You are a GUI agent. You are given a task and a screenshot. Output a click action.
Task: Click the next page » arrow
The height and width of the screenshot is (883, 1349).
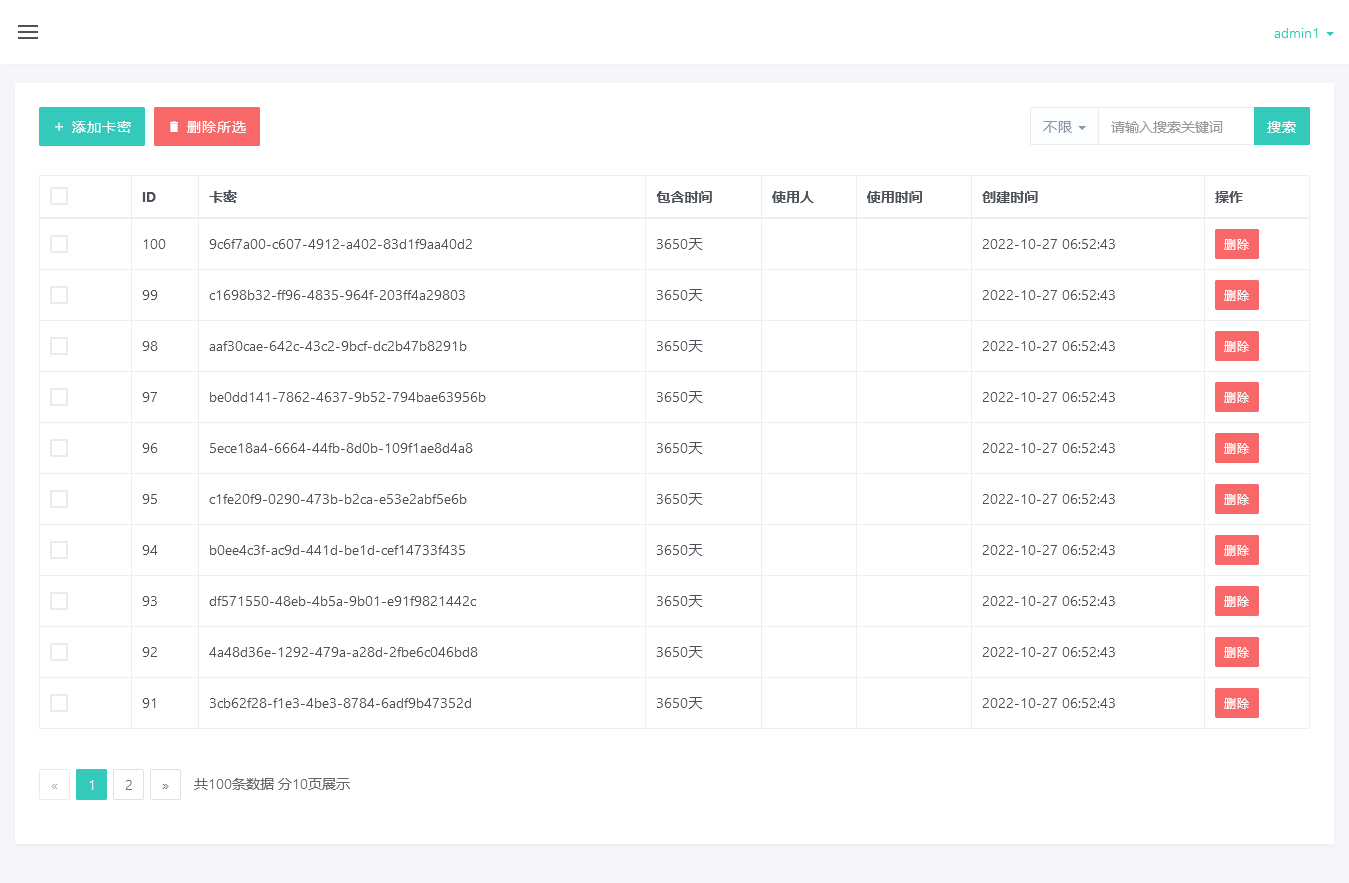[x=165, y=785]
